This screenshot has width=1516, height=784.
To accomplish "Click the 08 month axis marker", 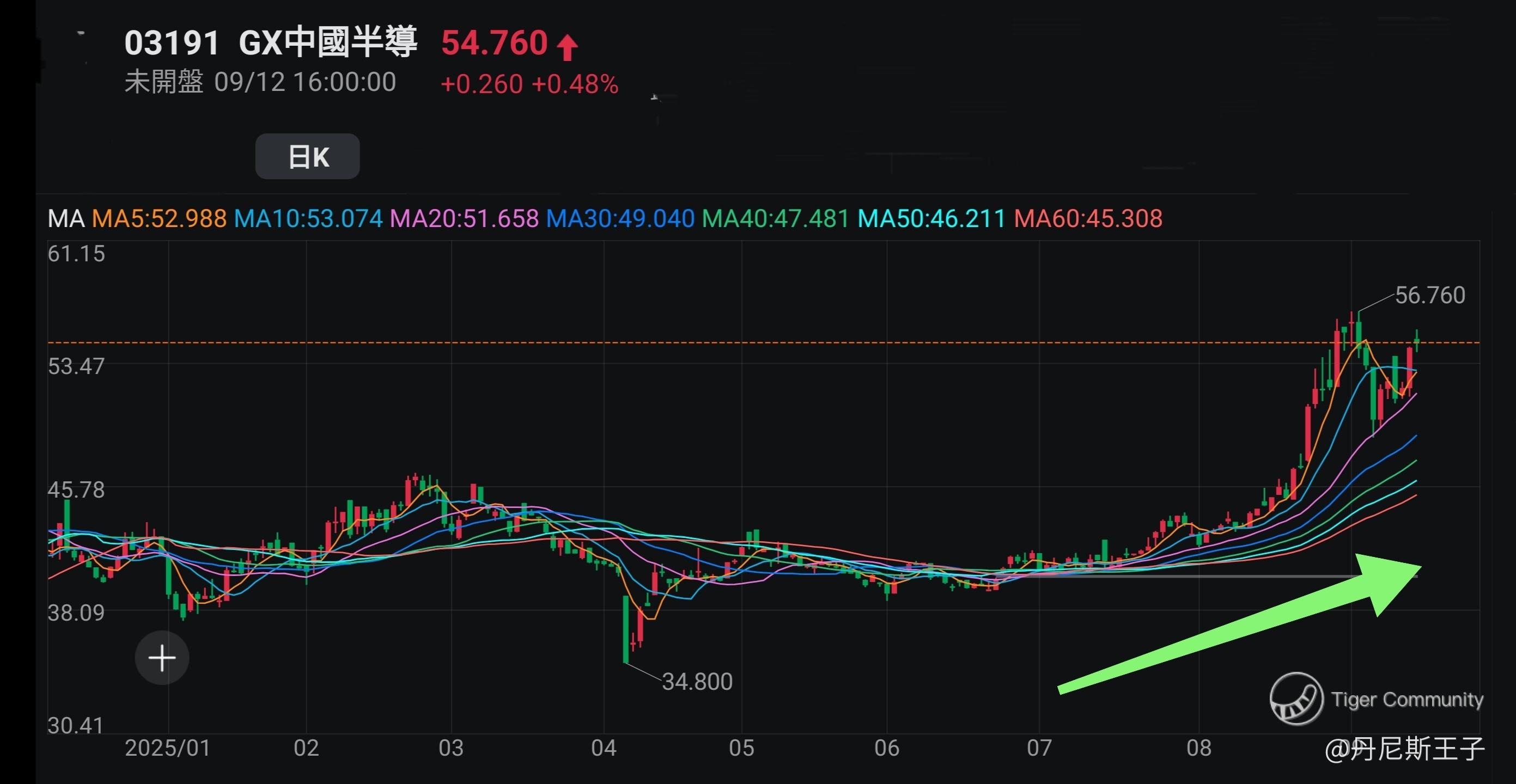I will 1199,748.
